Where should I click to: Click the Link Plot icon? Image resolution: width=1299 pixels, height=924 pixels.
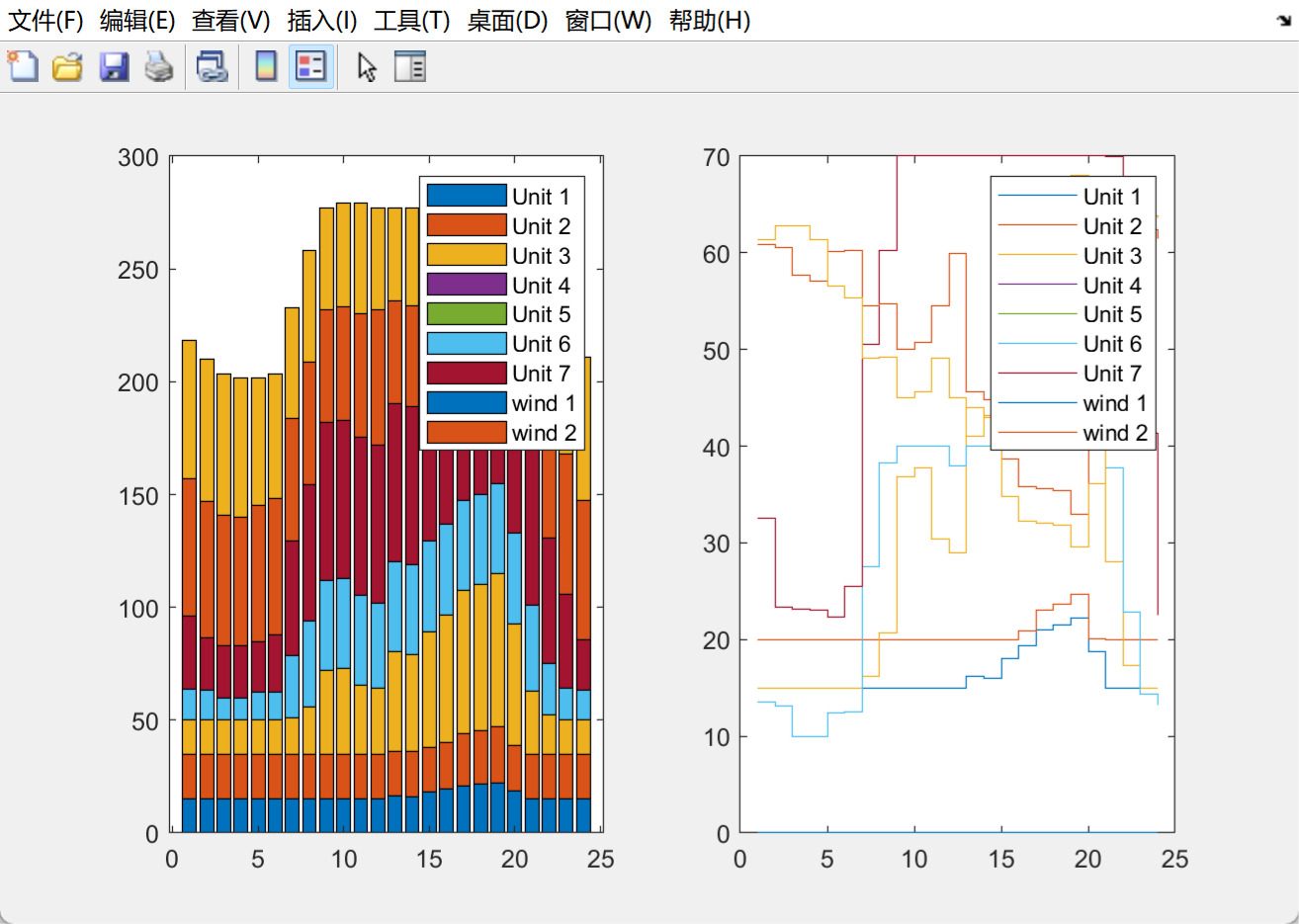click(212, 67)
